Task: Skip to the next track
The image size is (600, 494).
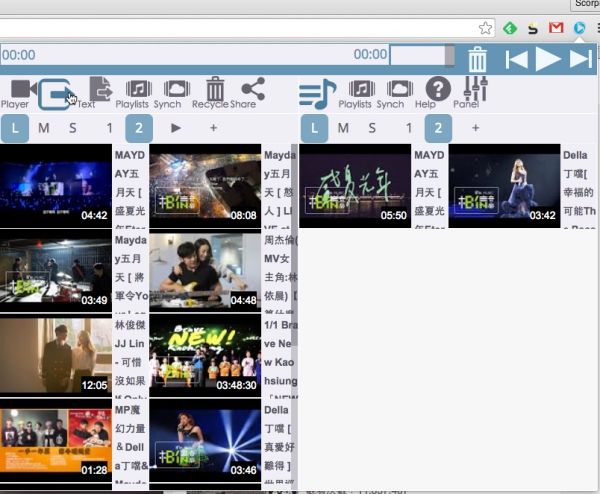Action: (581, 59)
